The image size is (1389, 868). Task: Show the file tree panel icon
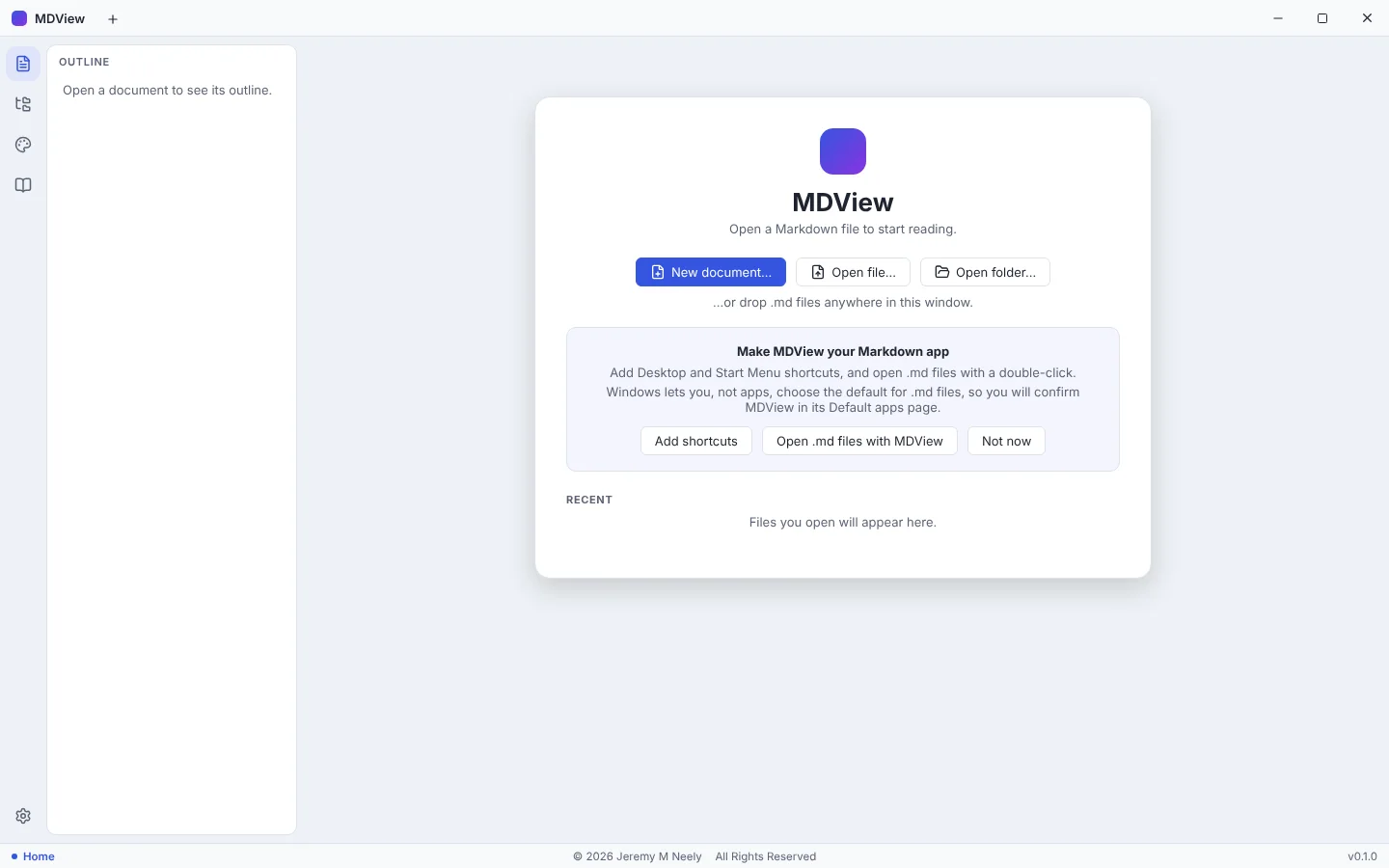point(23,104)
